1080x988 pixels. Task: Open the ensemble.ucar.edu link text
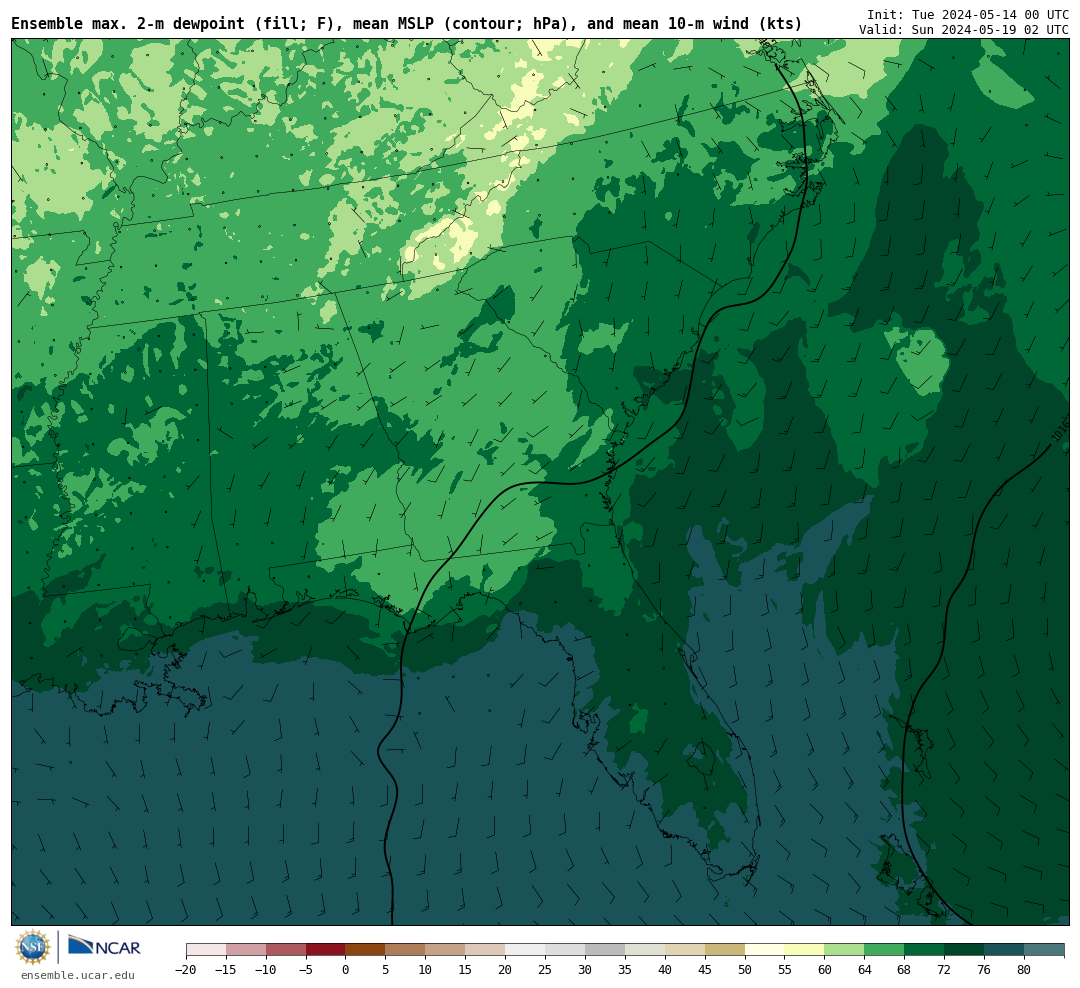tap(78, 976)
